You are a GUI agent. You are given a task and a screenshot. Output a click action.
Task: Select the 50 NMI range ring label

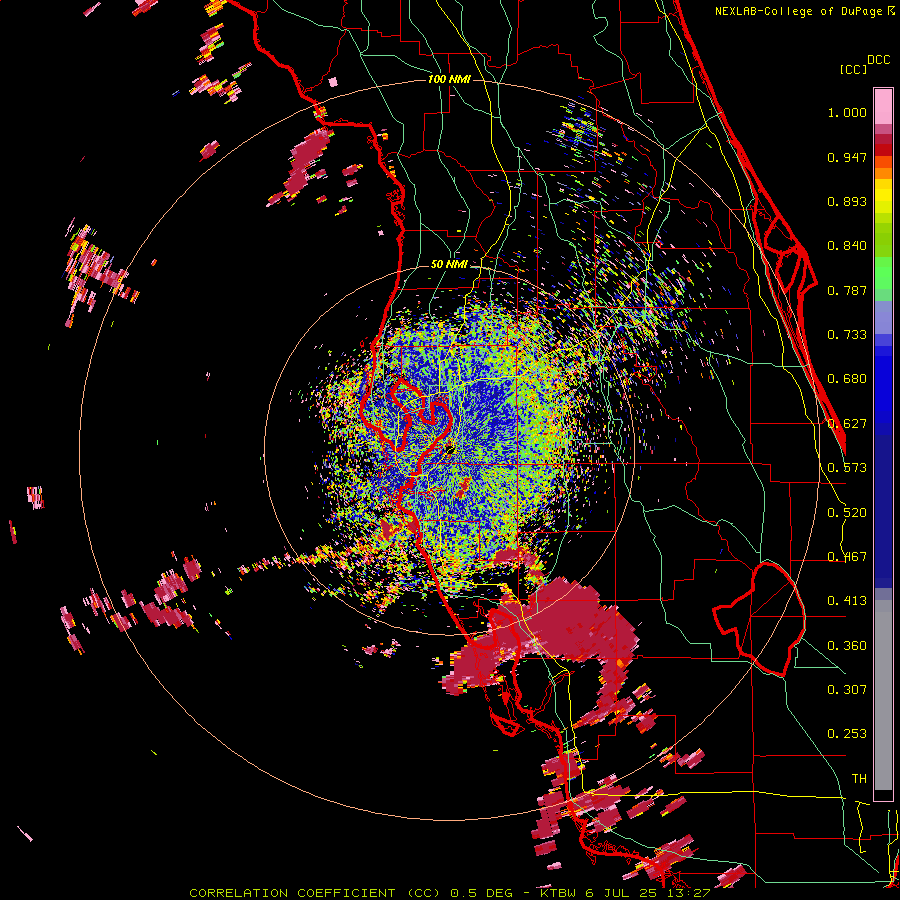click(x=449, y=264)
